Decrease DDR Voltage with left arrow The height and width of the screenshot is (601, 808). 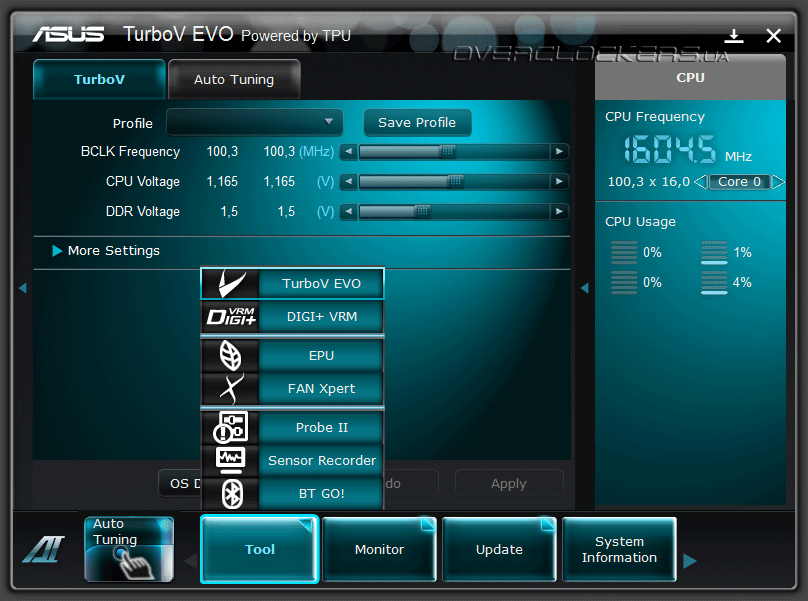pyautogui.click(x=349, y=211)
